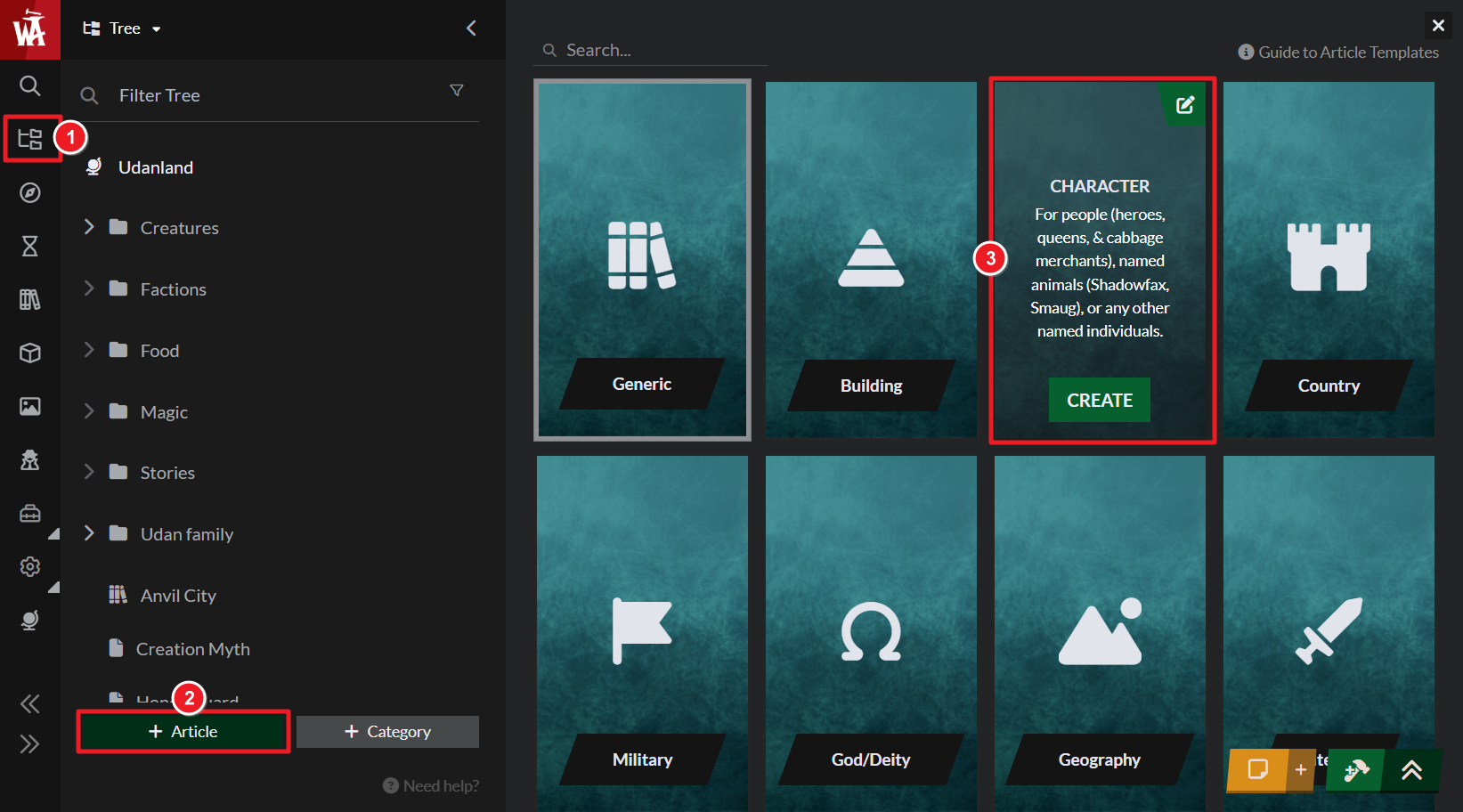Screen dimensions: 1463x812
Task: Expand the Creatures folder
Action: pos(89,228)
